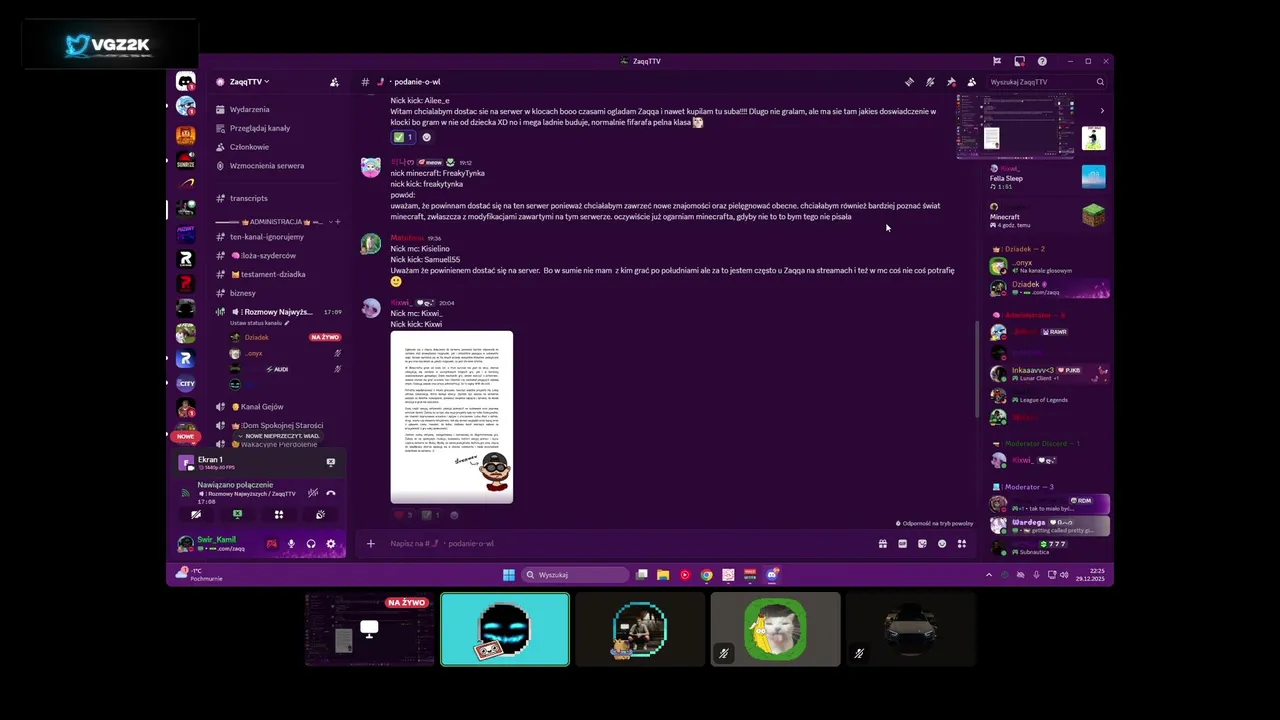
Task: Open notification settings bell in header
Action: (x=930, y=82)
